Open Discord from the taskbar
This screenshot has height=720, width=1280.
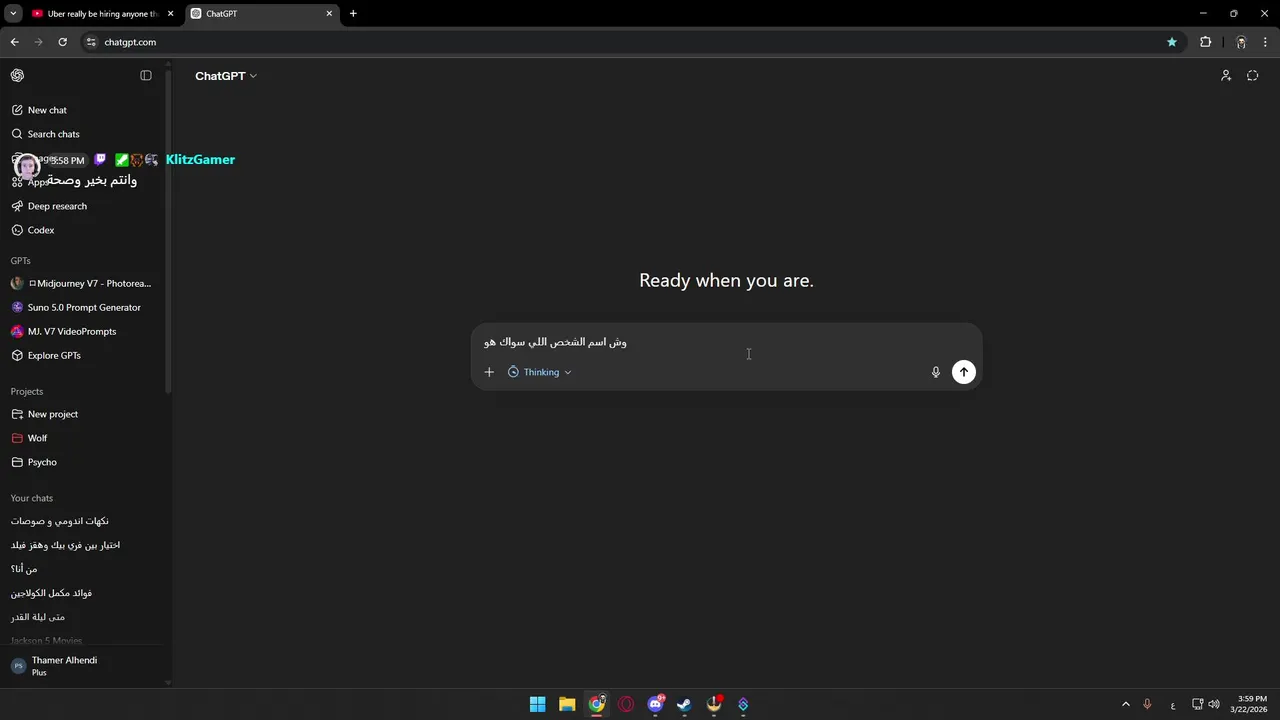coord(655,704)
